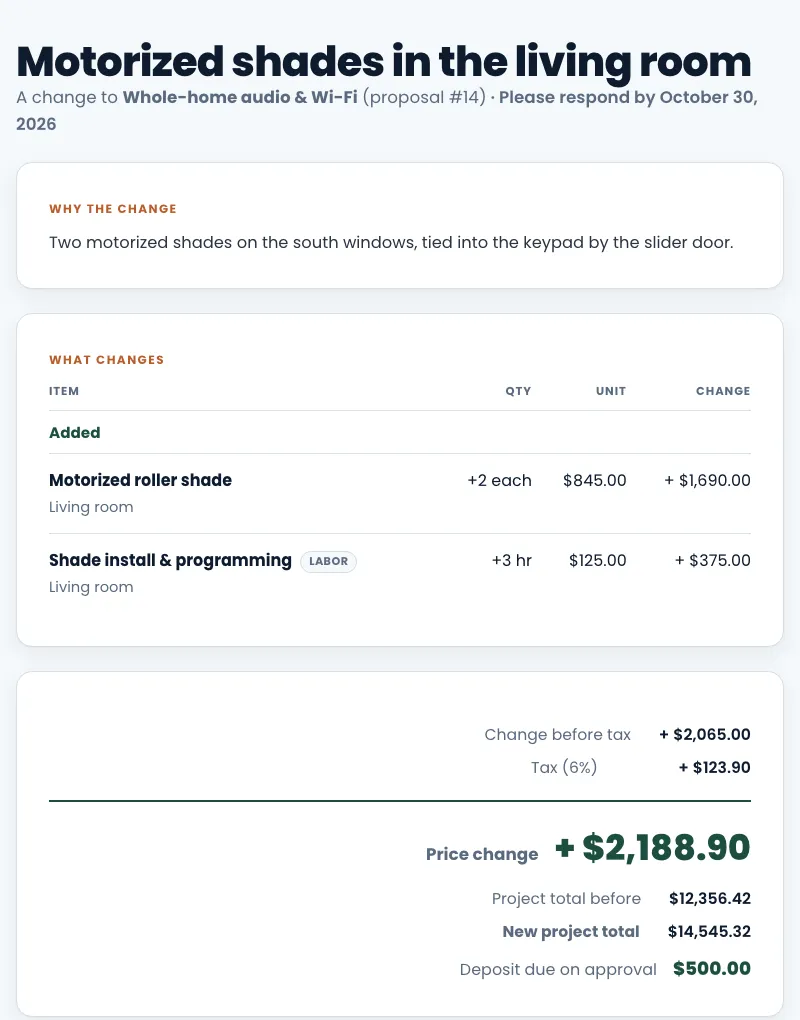Click the 'WHAT CHANGES' section label

106,360
